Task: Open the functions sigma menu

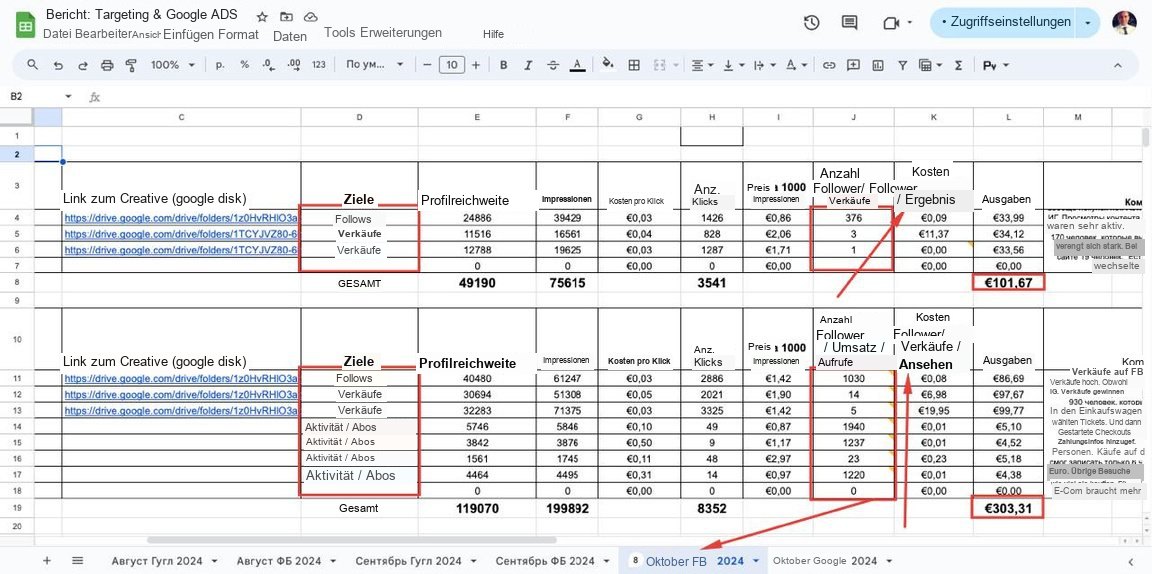Action: tap(958, 65)
